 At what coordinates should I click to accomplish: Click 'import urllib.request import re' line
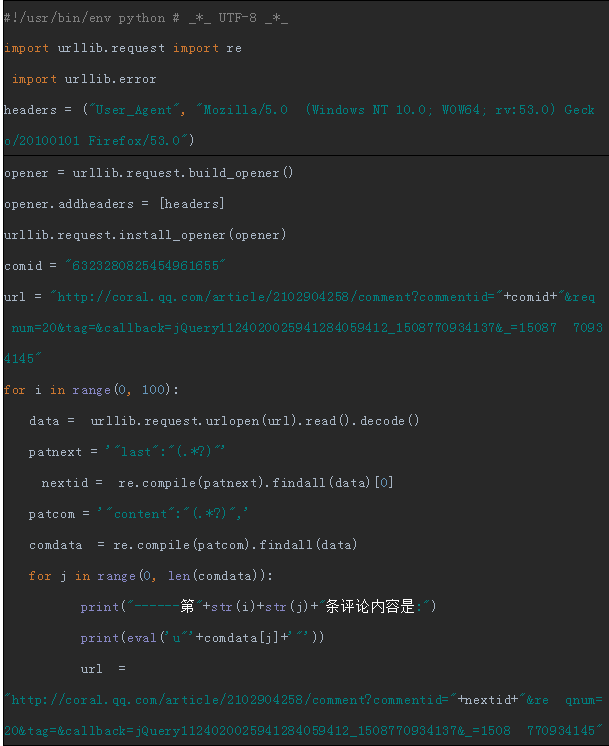coord(123,49)
